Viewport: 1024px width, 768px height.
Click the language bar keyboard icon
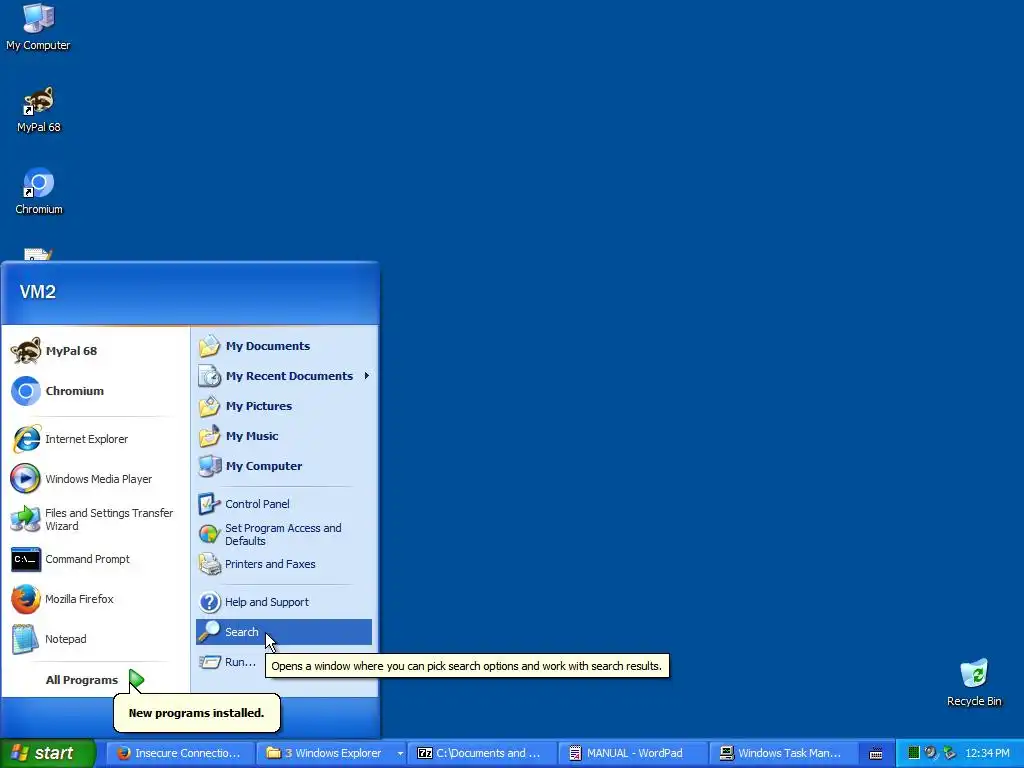coord(876,754)
